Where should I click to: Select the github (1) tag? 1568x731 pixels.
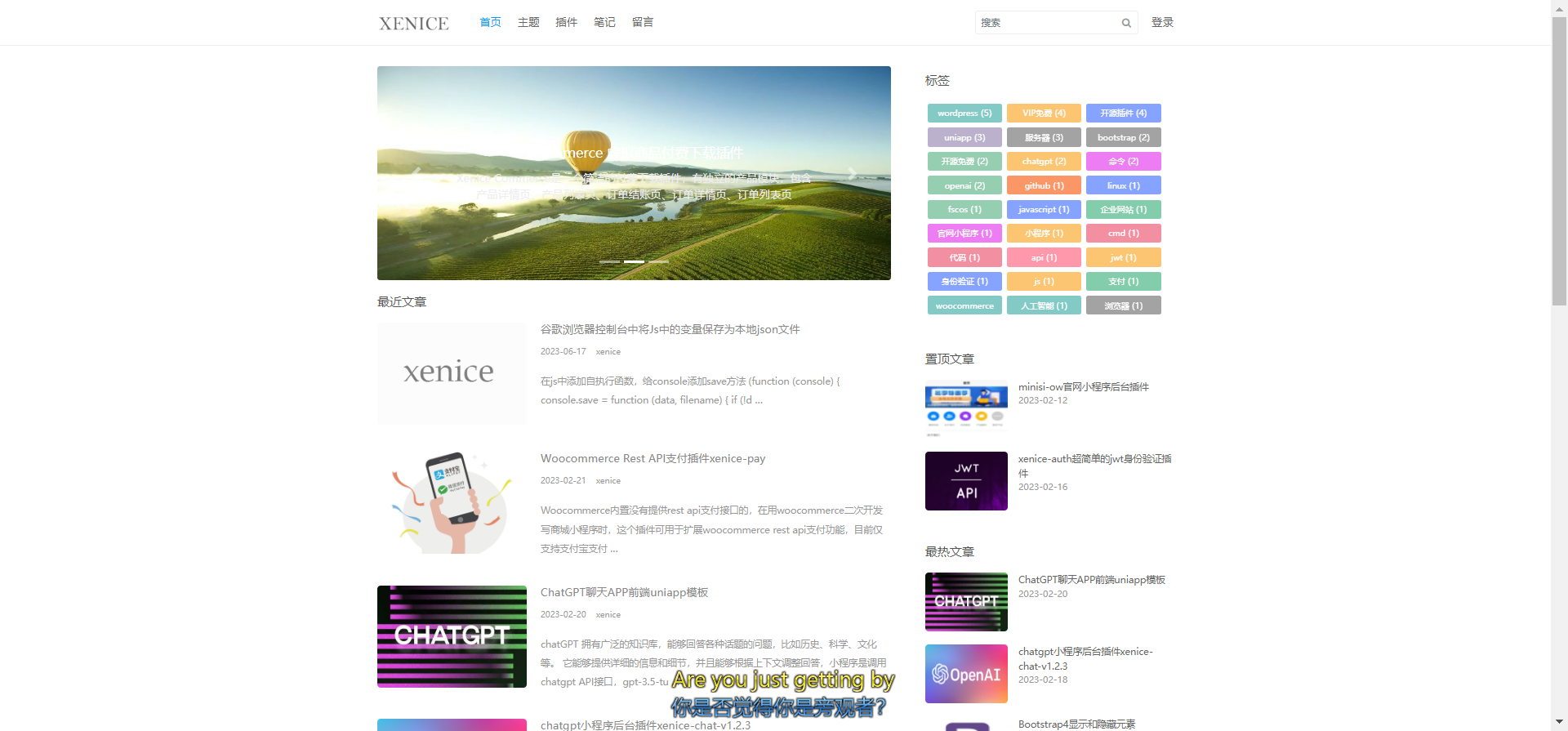click(x=1044, y=185)
